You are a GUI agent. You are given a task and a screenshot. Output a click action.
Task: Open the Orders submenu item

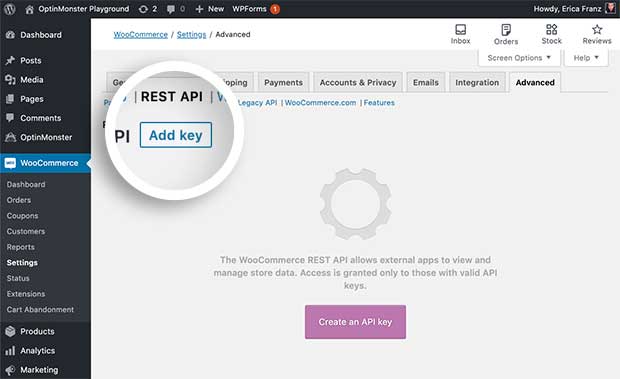(x=19, y=200)
